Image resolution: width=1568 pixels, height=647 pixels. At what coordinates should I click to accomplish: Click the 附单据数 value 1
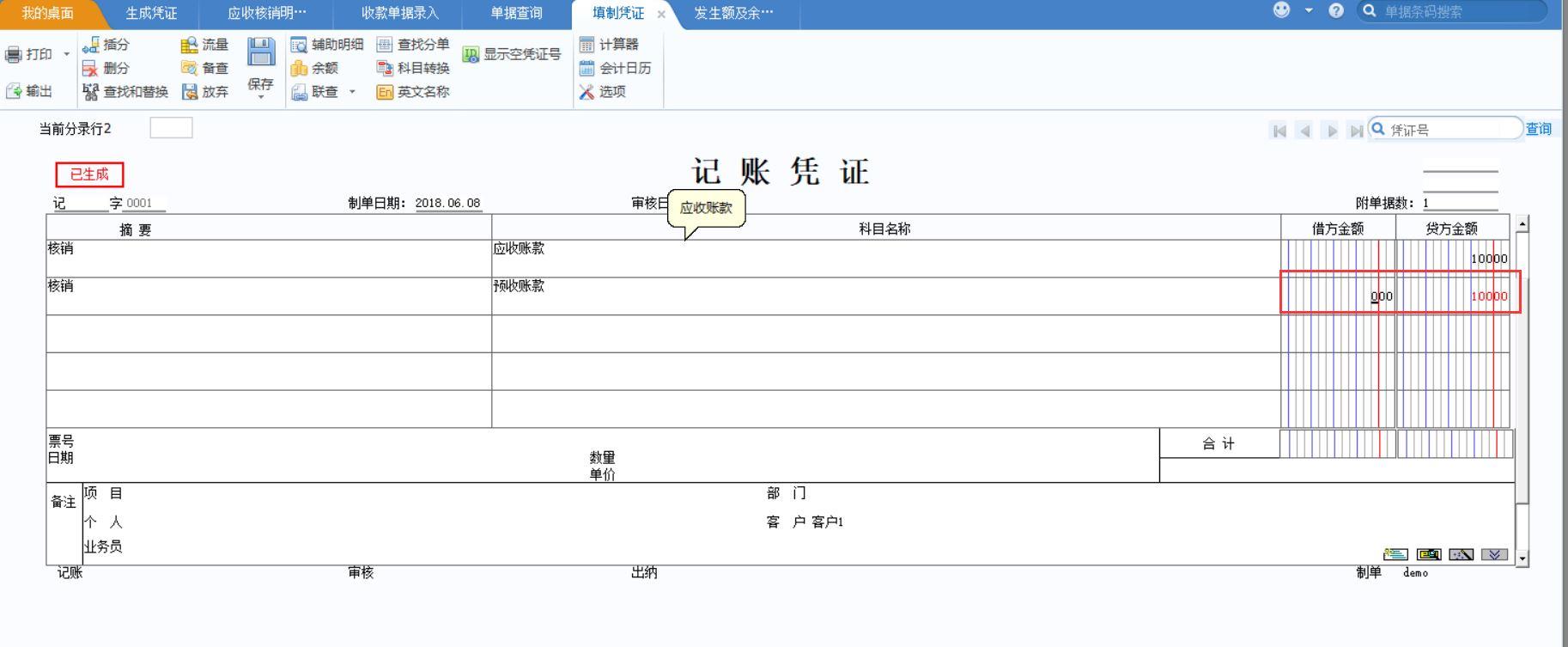point(1460,204)
